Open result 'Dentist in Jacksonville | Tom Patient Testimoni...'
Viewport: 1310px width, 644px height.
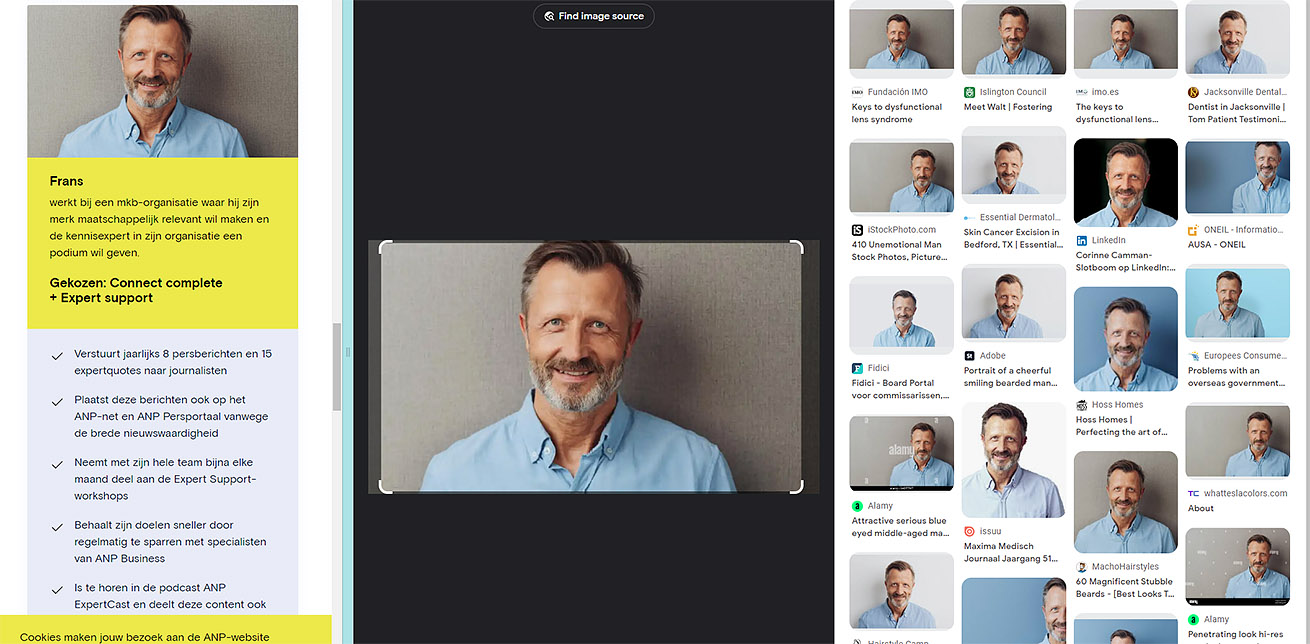(1237, 113)
